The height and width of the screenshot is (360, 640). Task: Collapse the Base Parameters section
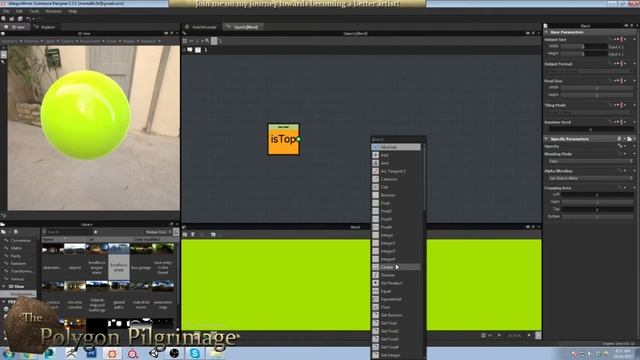click(546, 32)
